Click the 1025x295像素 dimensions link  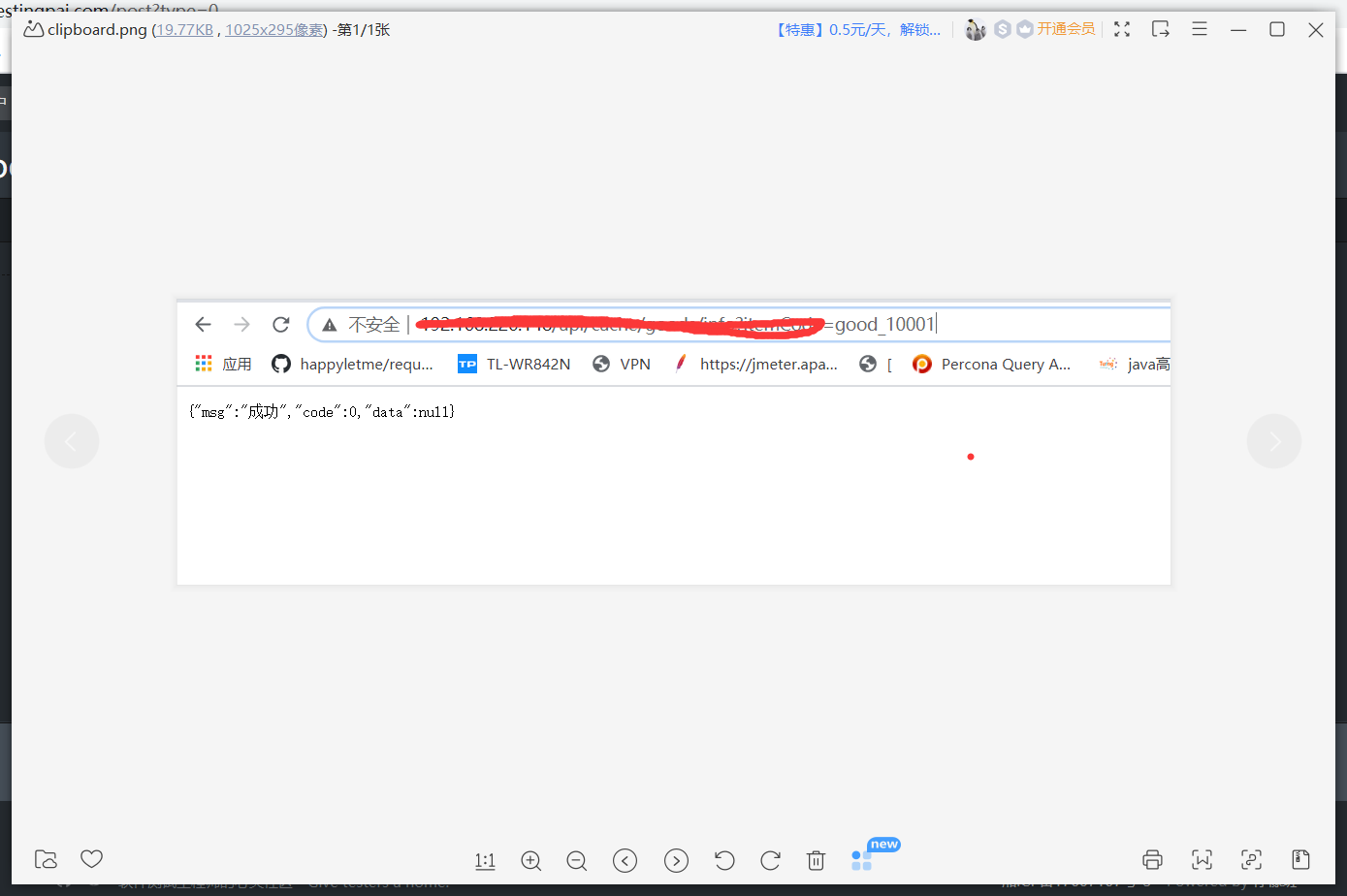(274, 30)
